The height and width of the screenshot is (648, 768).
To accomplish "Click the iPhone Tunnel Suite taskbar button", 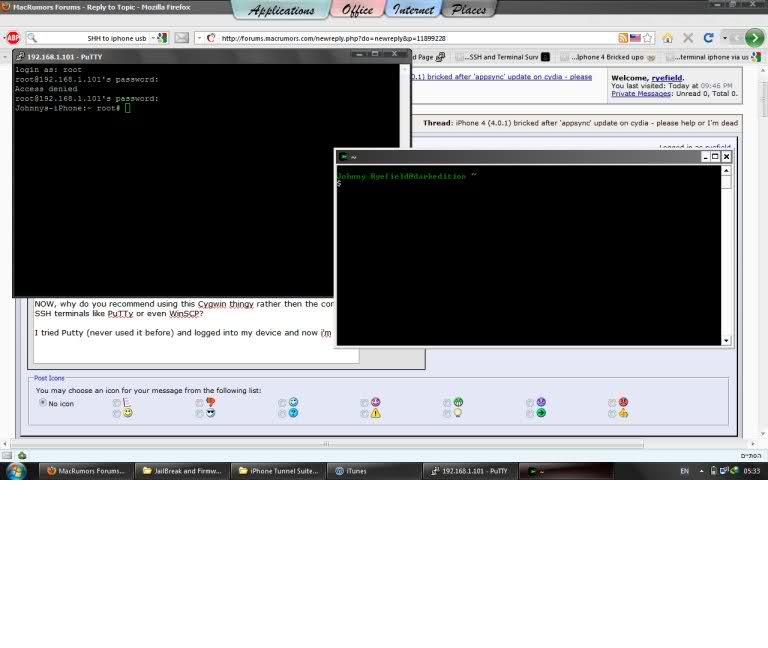I will (x=278, y=471).
